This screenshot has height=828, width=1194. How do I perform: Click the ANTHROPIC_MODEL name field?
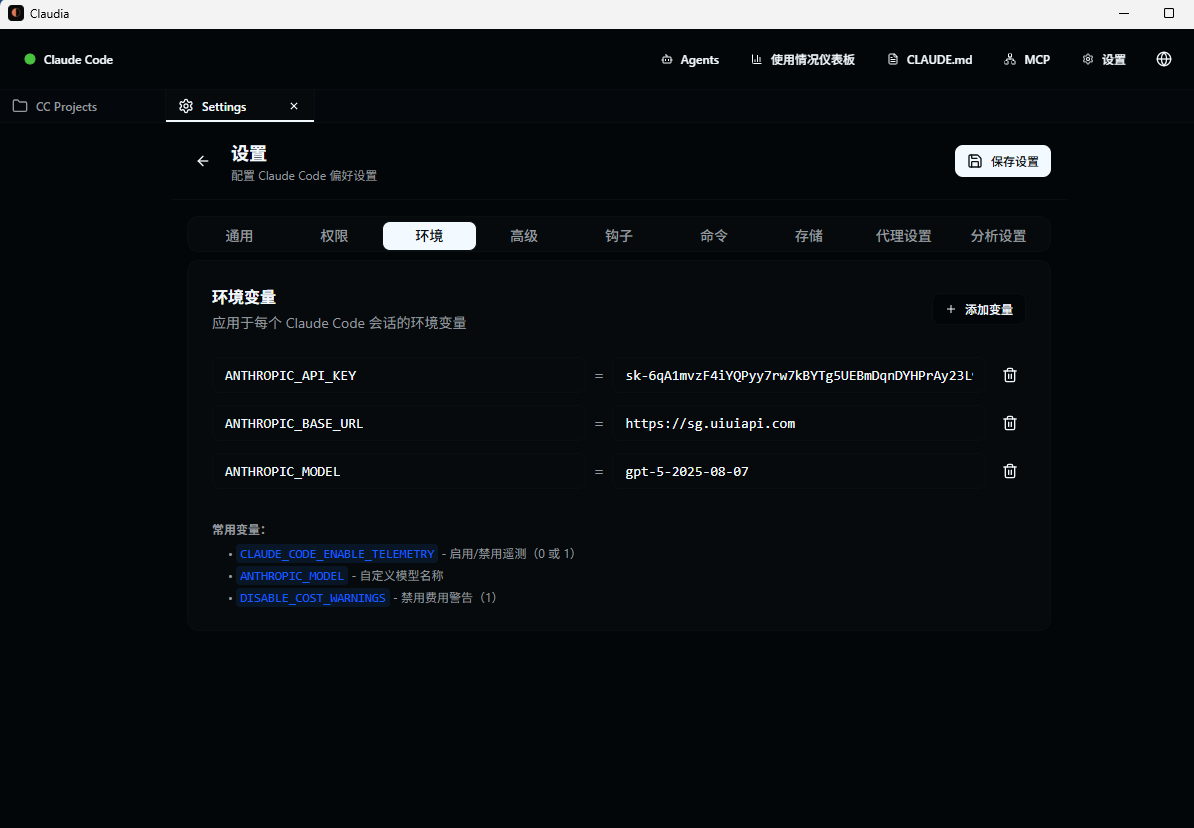[x=398, y=471]
